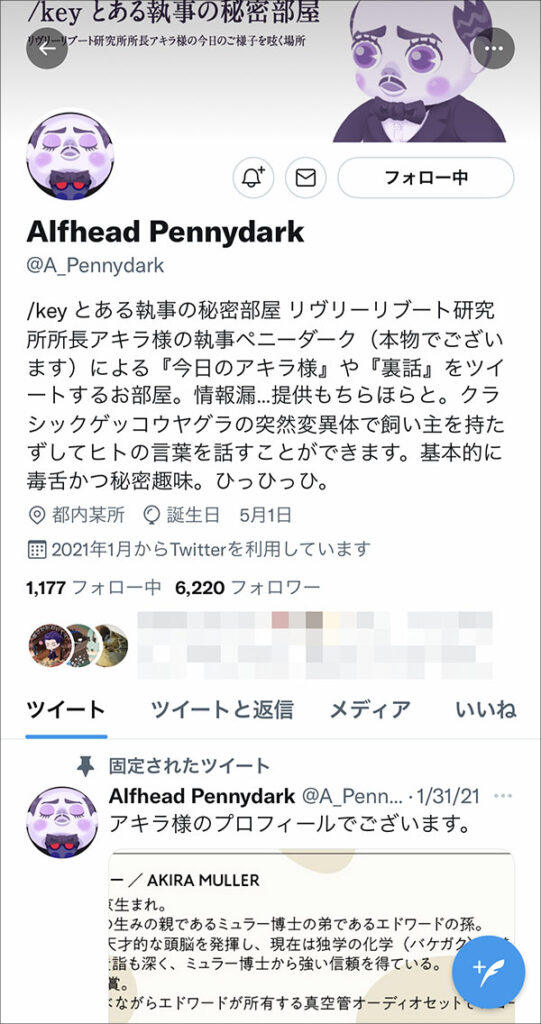Open the AKIRA MULLER profile image
Image resolution: width=541 pixels, height=1024 pixels.
tap(312, 936)
